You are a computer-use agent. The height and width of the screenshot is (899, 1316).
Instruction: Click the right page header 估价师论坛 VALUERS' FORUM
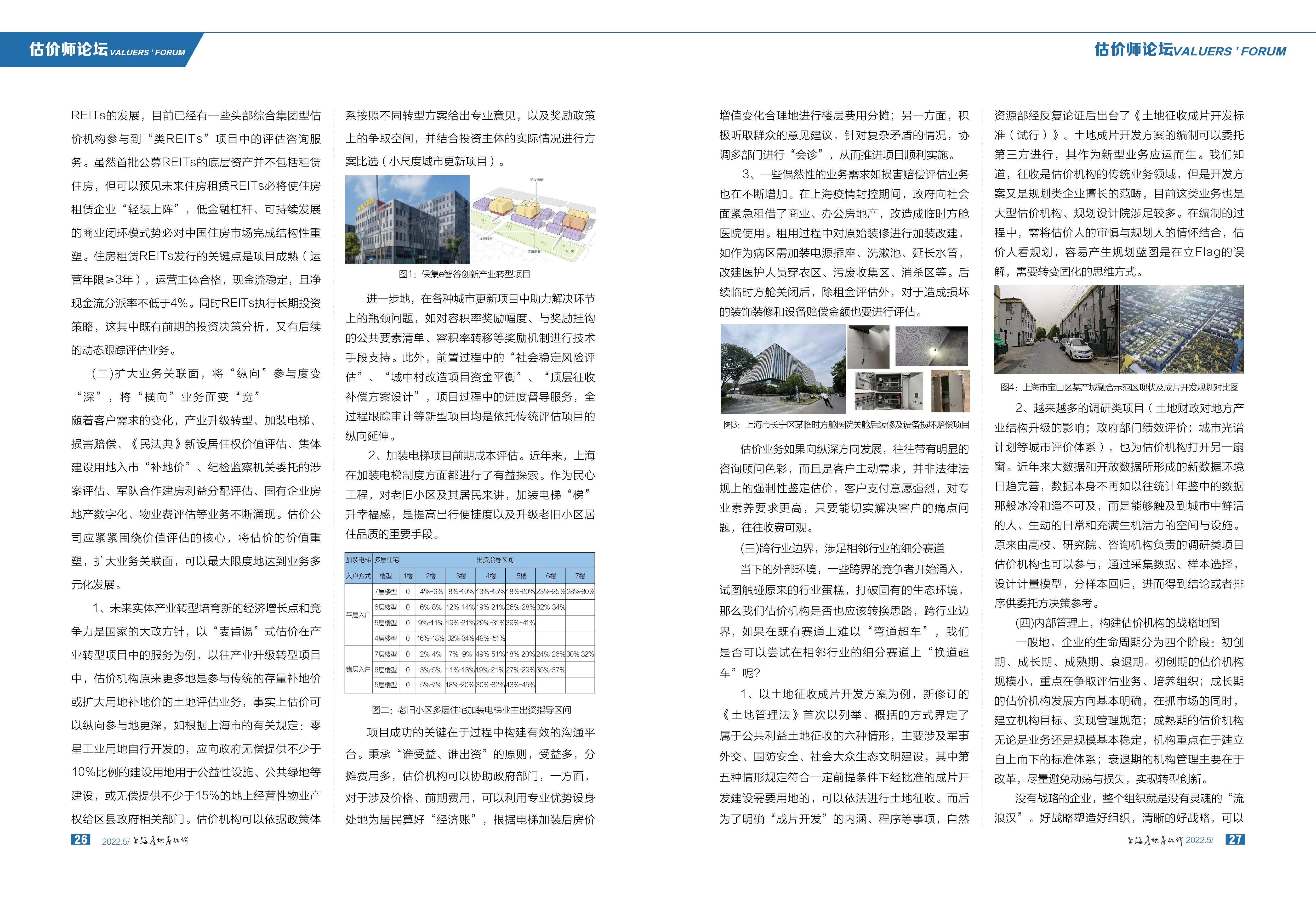(x=1190, y=50)
